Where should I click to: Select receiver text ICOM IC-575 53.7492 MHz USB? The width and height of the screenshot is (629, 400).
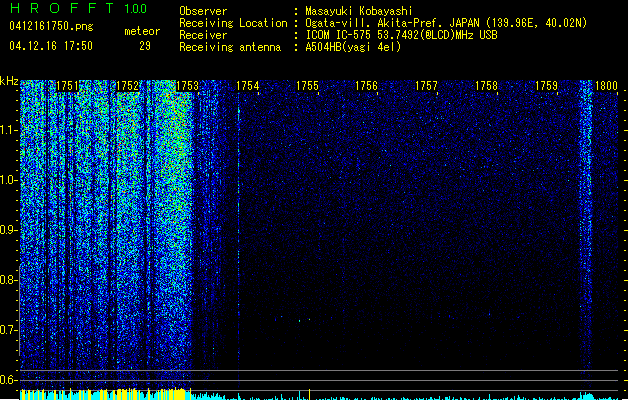coord(402,35)
